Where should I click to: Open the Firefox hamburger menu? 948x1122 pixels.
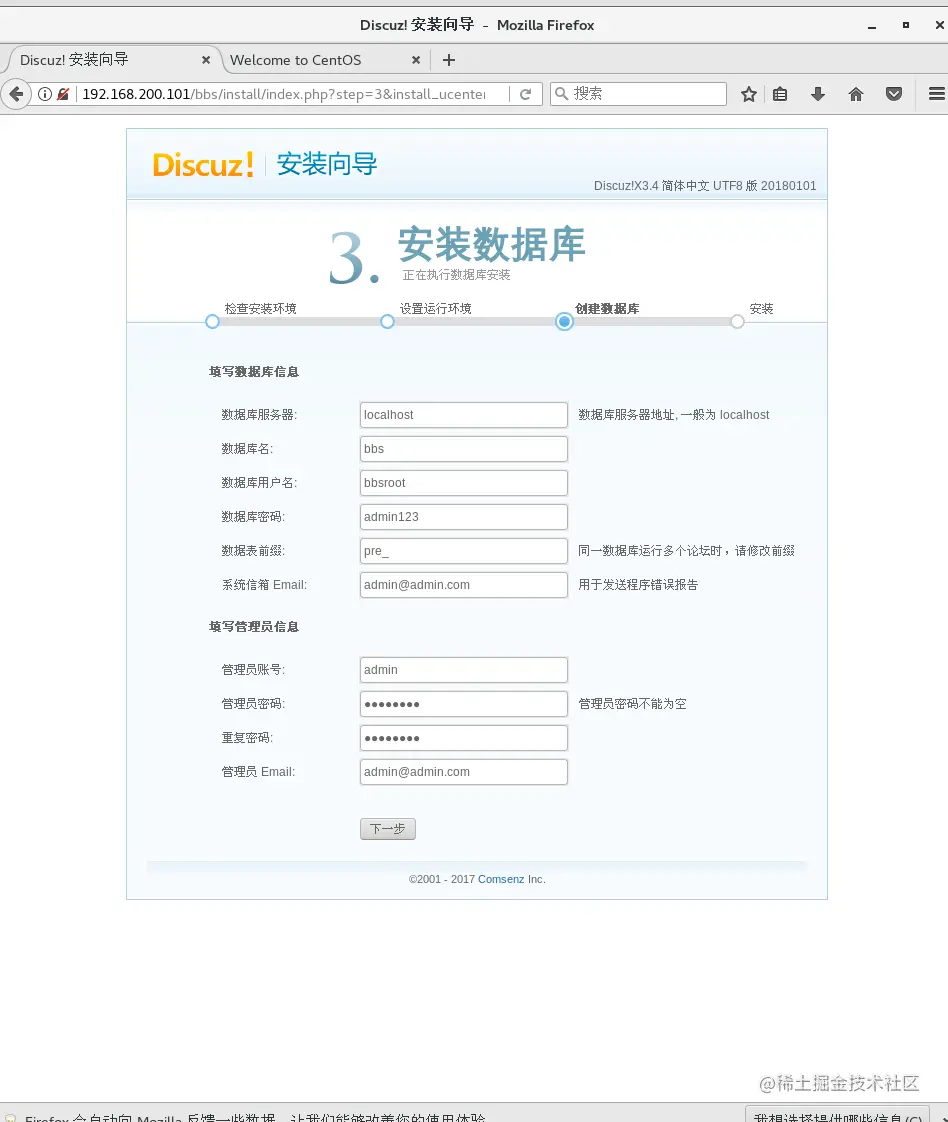coord(936,94)
